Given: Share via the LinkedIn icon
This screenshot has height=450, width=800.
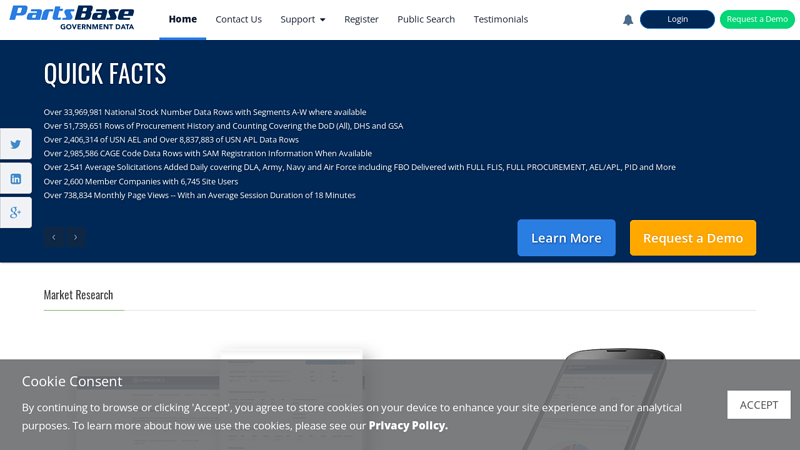Looking at the screenshot, I should coord(16,179).
